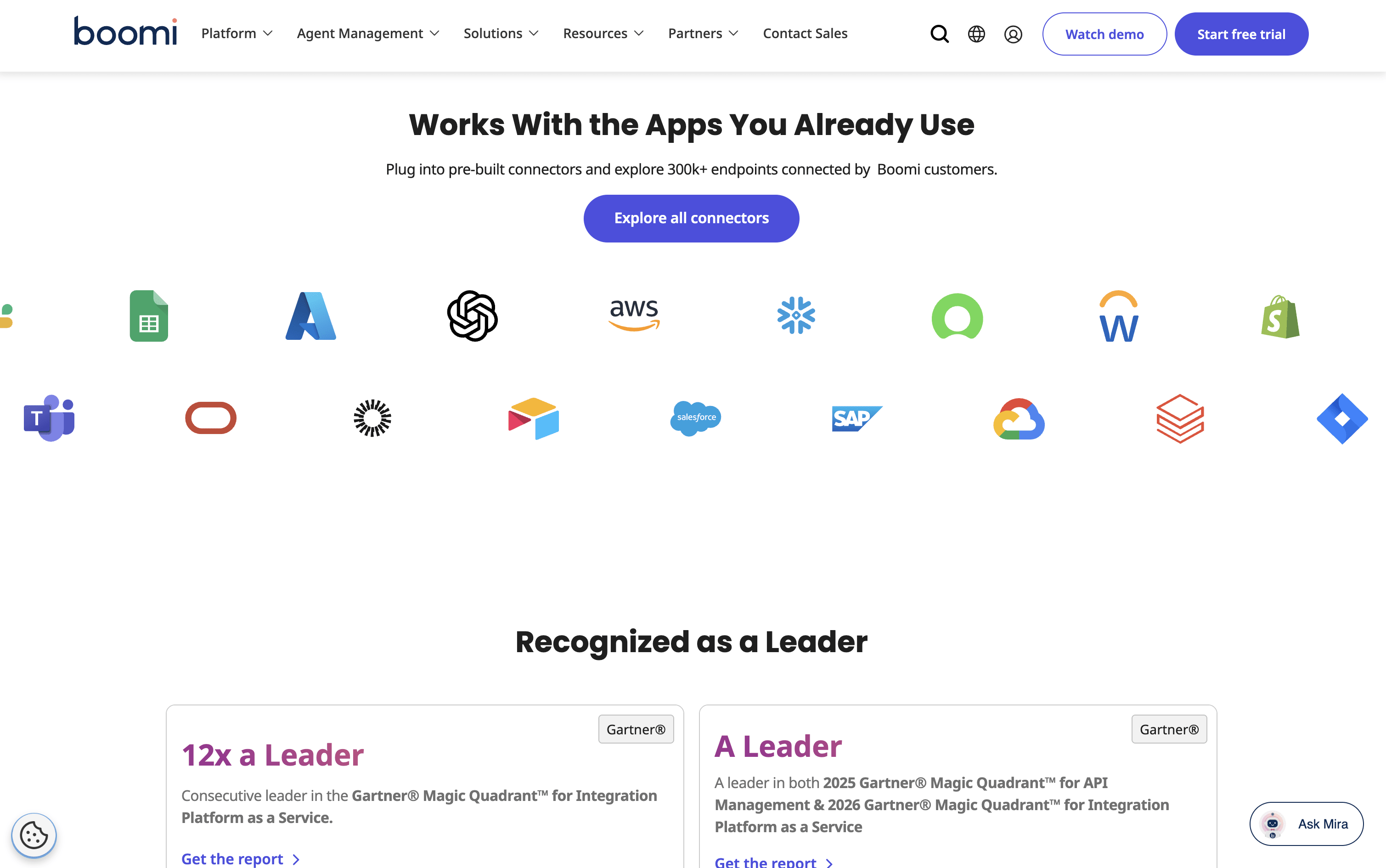Expand the Agent Management menu
Screen dimensions: 1386x868
(x=368, y=33)
